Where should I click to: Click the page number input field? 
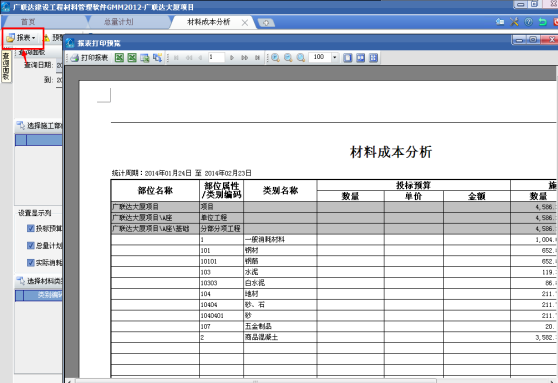click(x=216, y=57)
